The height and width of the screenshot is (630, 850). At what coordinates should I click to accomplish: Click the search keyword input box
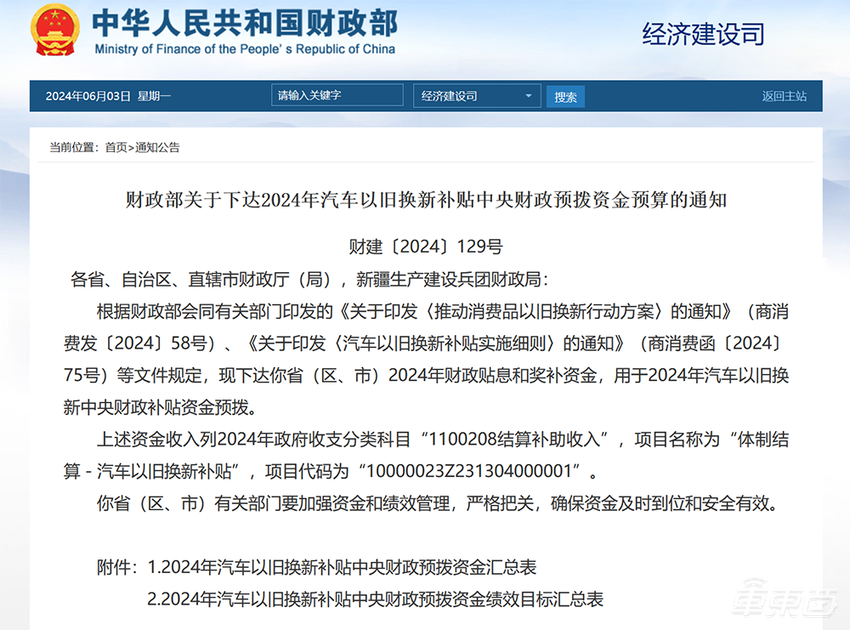(337, 95)
